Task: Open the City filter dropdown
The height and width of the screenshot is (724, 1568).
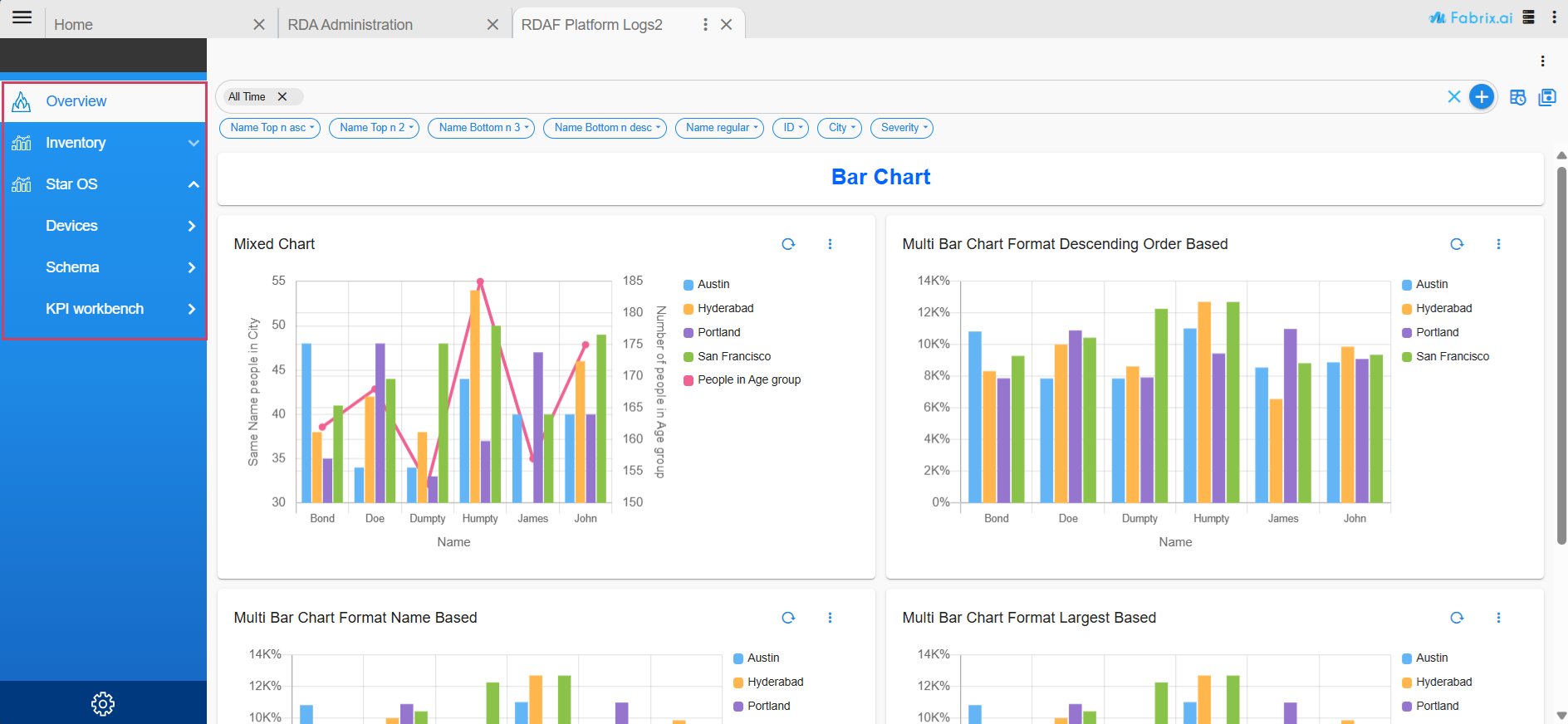Action: pos(840,128)
